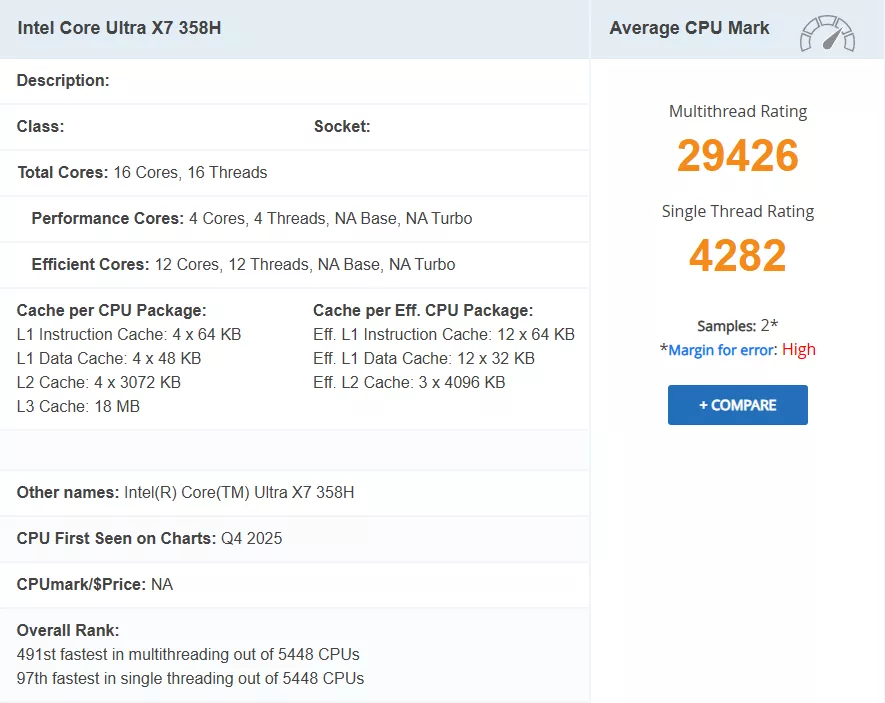This screenshot has width=885, height=703.
Task: Click the Socket label
Action: pyautogui.click(x=341, y=126)
